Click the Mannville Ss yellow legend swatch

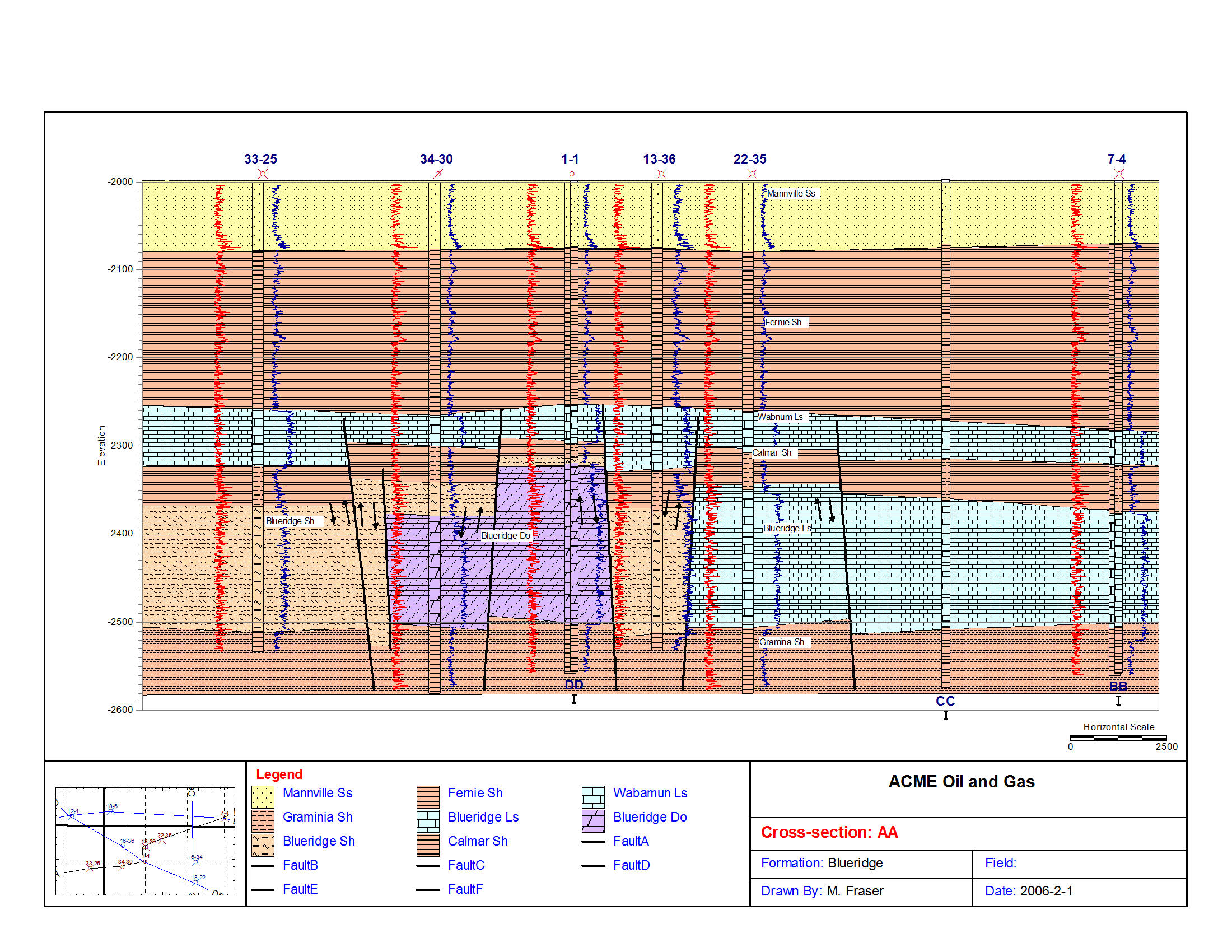pyautogui.click(x=263, y=796)
